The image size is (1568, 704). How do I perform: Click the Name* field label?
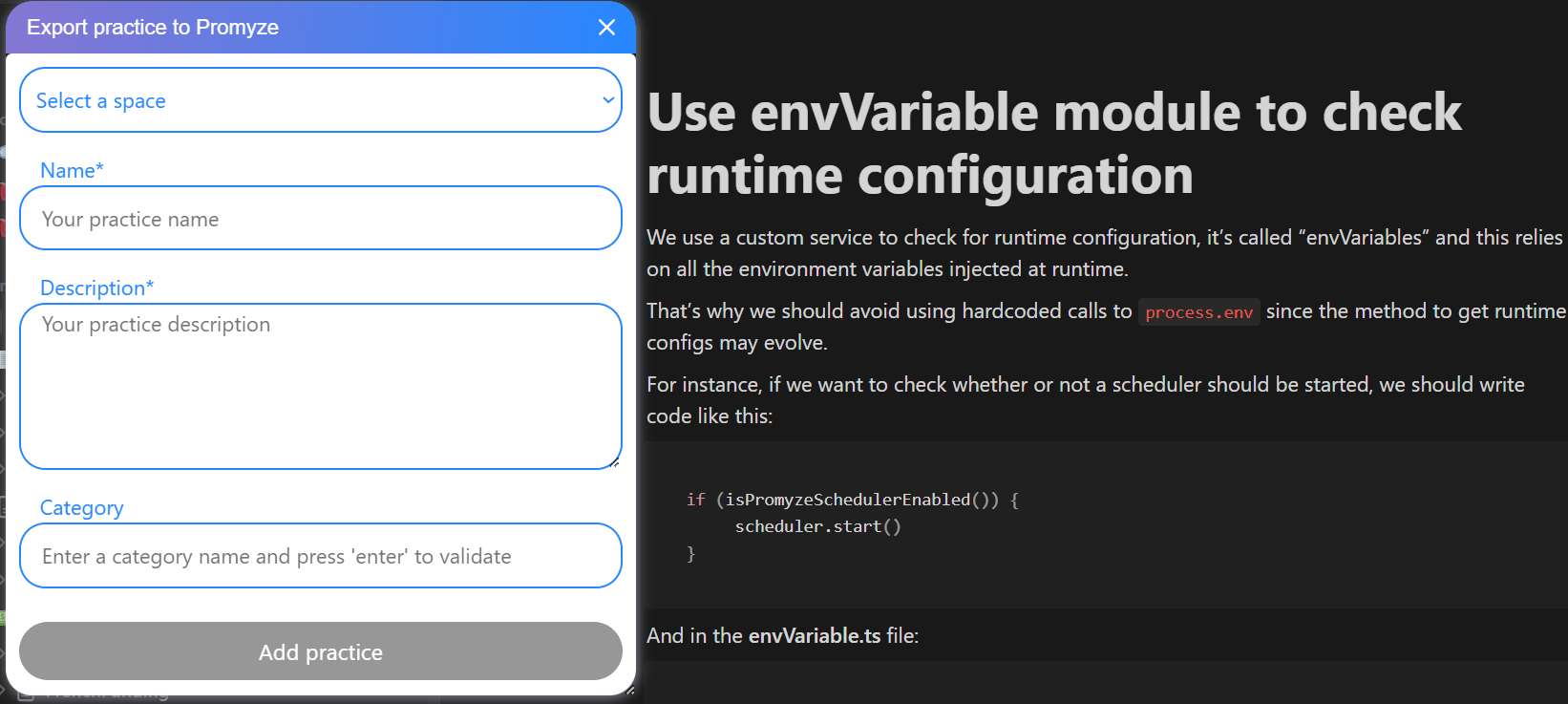tap(72, 170)
